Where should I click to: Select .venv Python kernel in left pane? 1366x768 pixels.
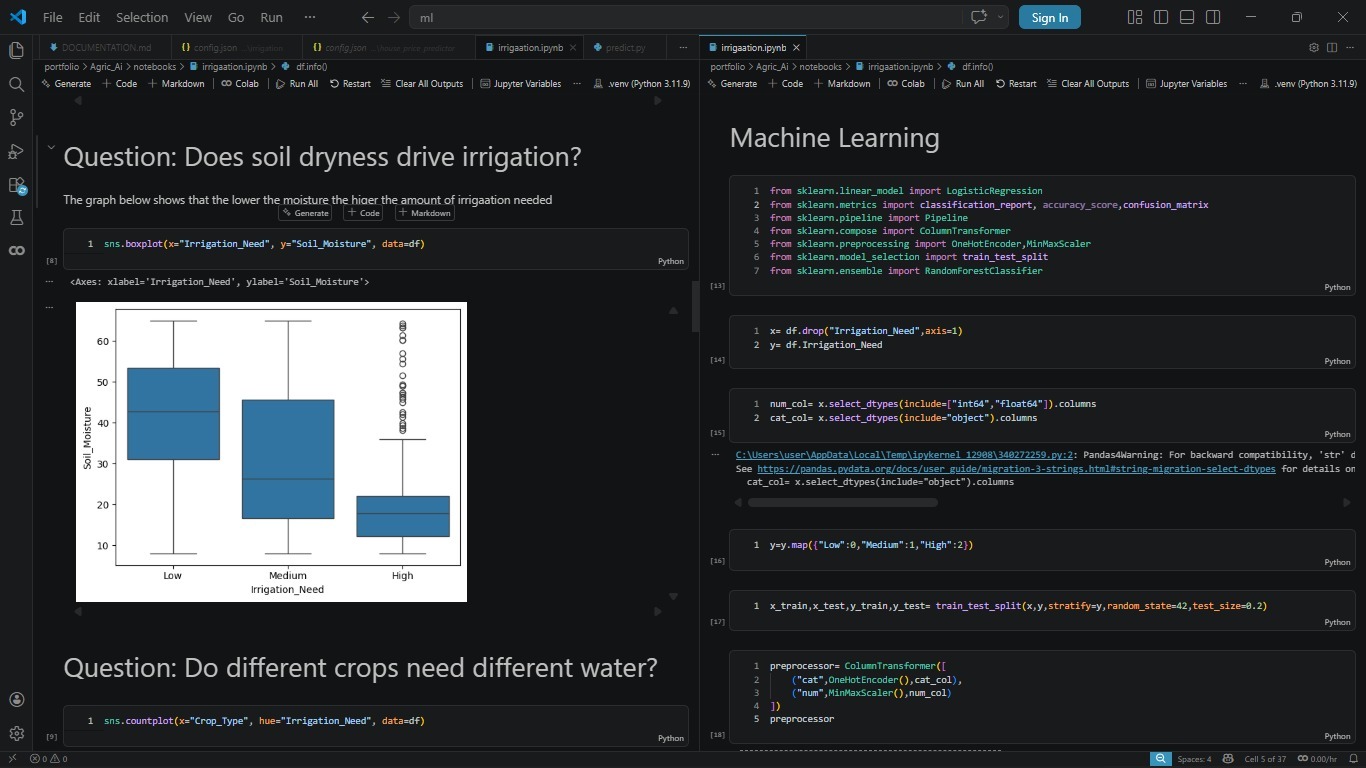pos(641,84)
